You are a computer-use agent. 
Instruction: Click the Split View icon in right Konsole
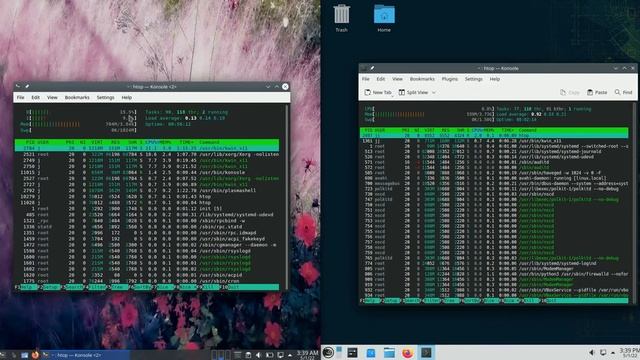tap(402, 92)
